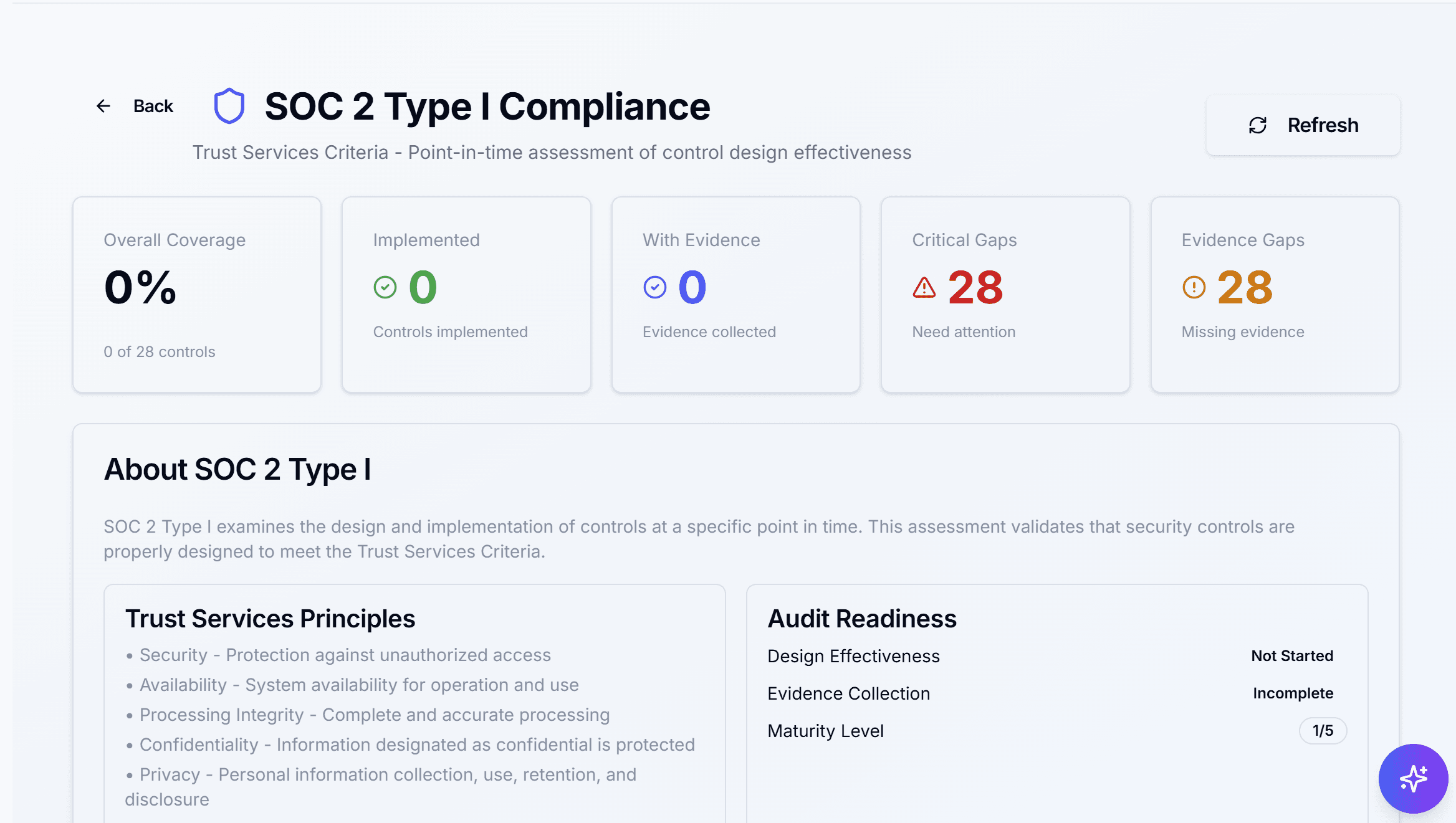This screenshot has height=823, width=1456.
Task: Click the back arrow icon
Action: pos(103,106)
